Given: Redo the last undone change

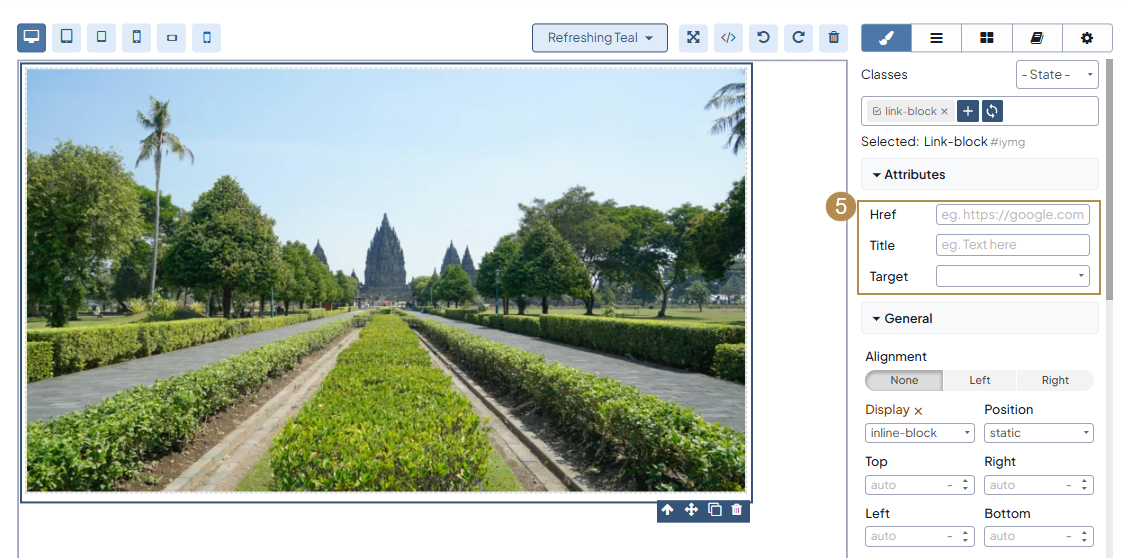Looking at the screenshot, I should pos(798,38).
